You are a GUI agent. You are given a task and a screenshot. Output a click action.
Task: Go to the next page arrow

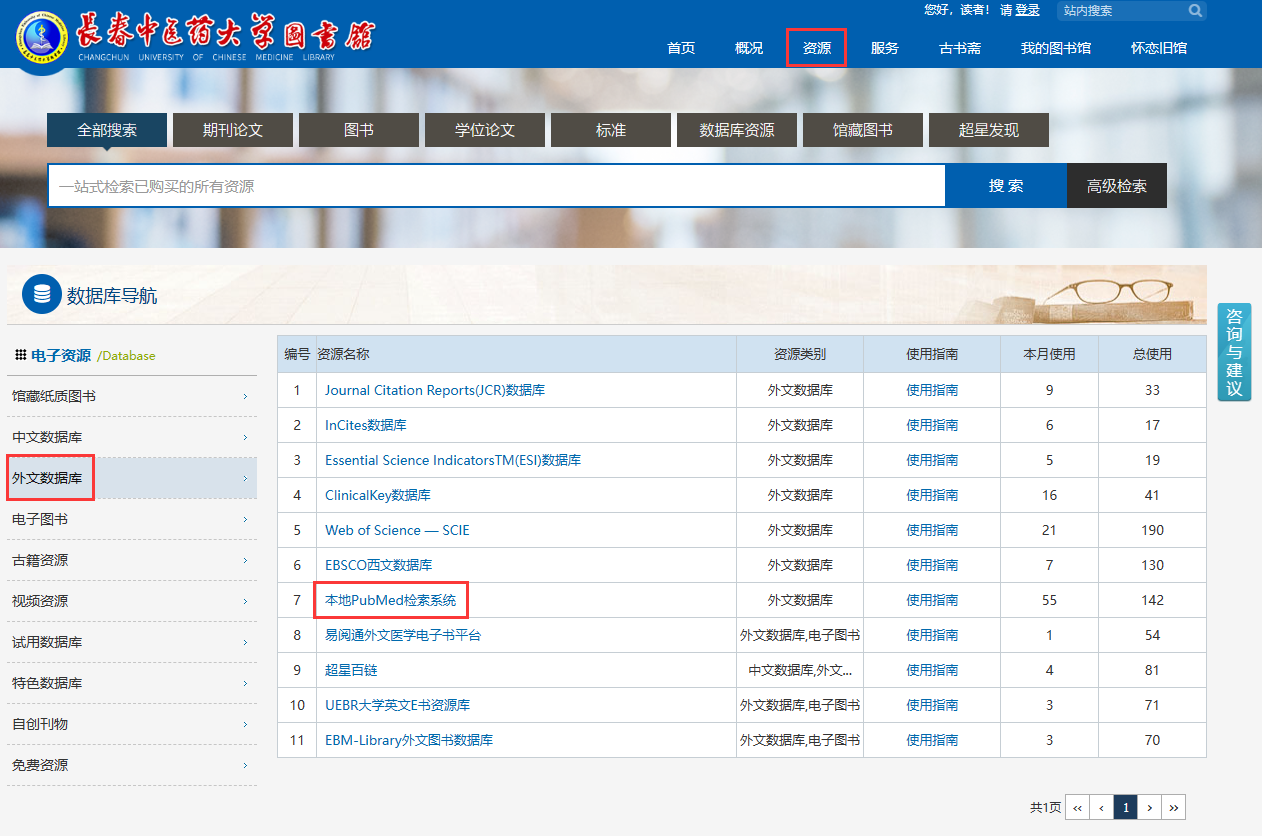tap(1150, 807)
